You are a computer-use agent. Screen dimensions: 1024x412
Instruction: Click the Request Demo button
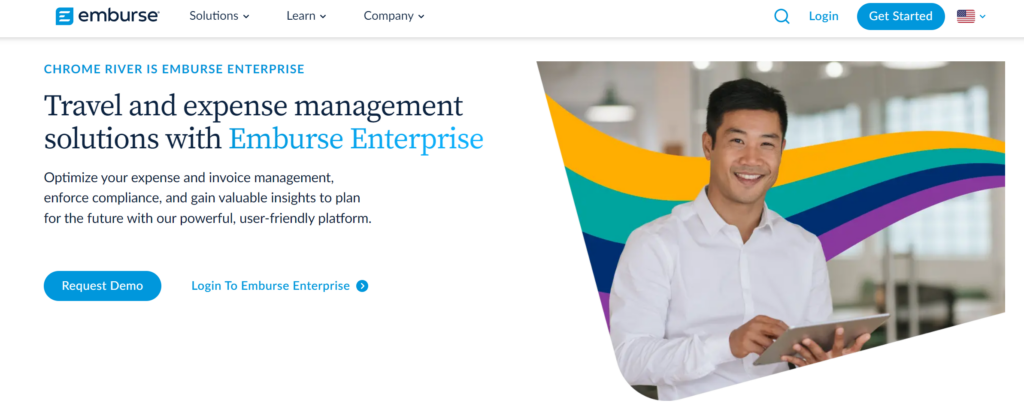(102, 286)
